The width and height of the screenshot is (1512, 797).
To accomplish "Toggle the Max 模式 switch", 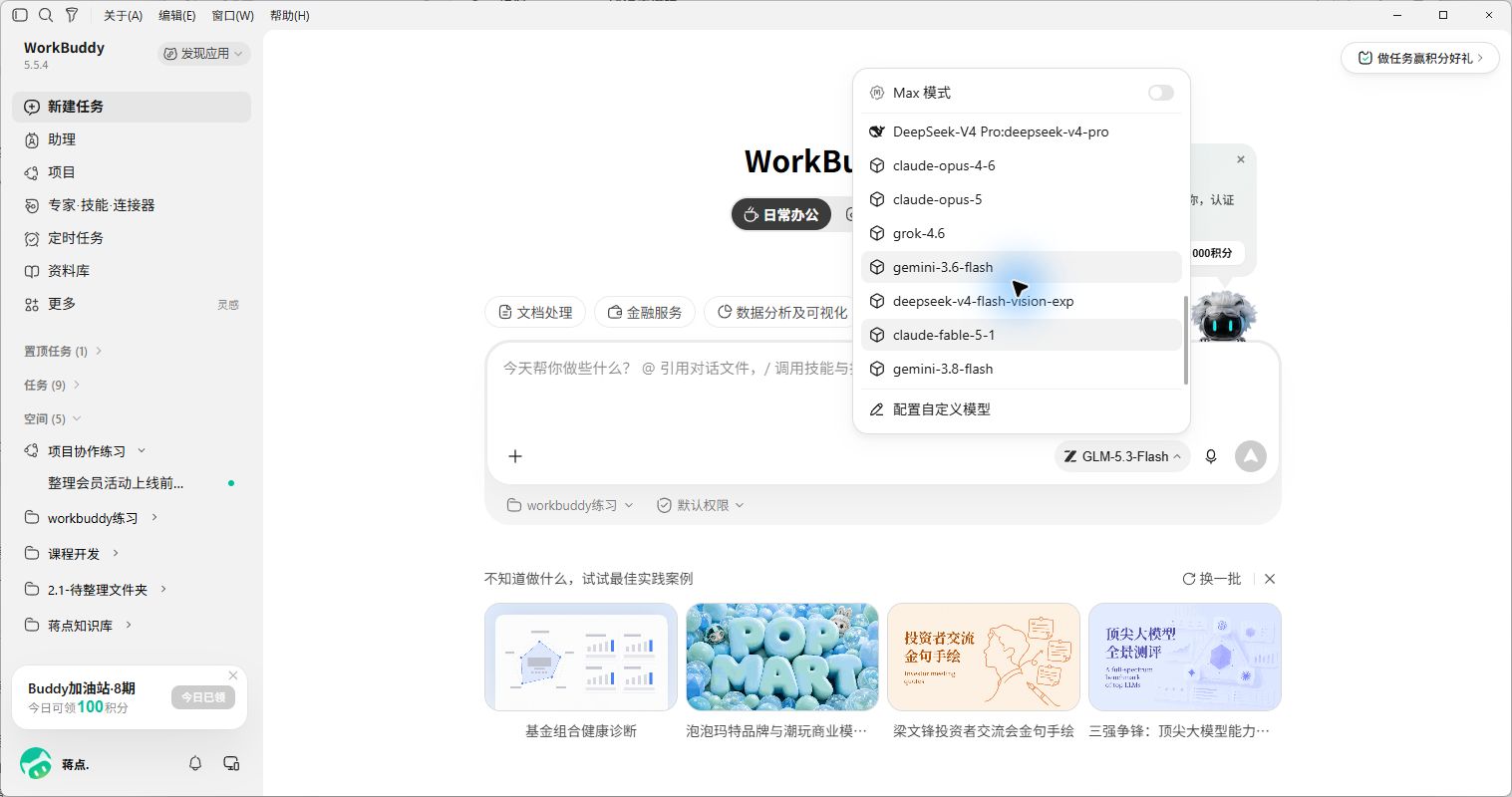I will coord(1161,93).
